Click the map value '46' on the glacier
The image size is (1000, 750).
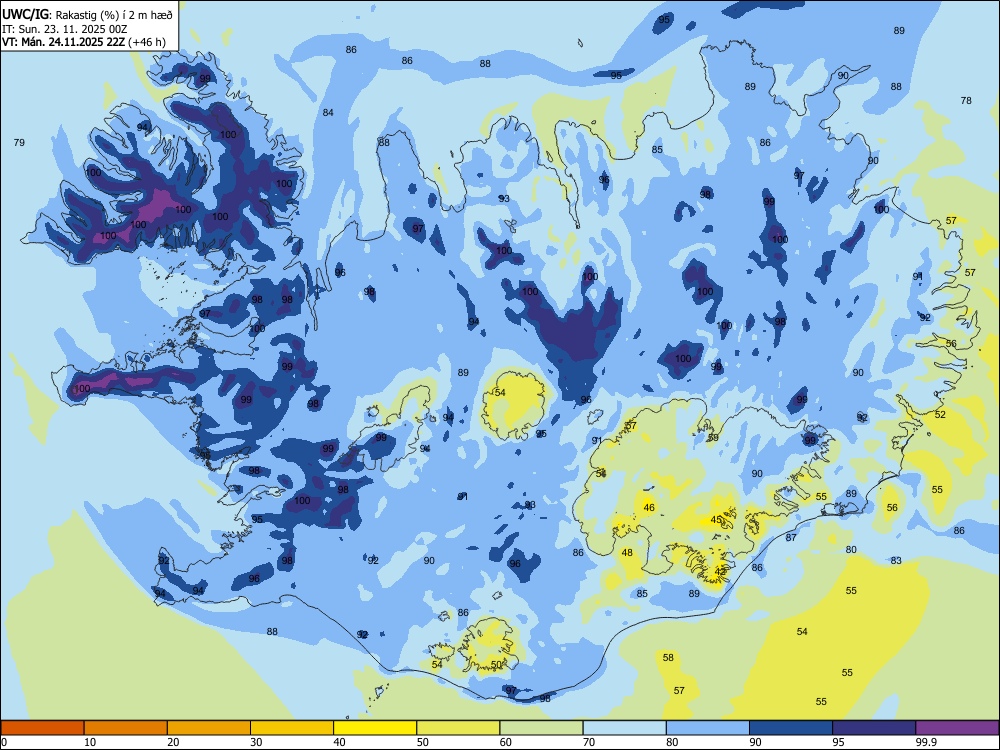coord(649,508)
